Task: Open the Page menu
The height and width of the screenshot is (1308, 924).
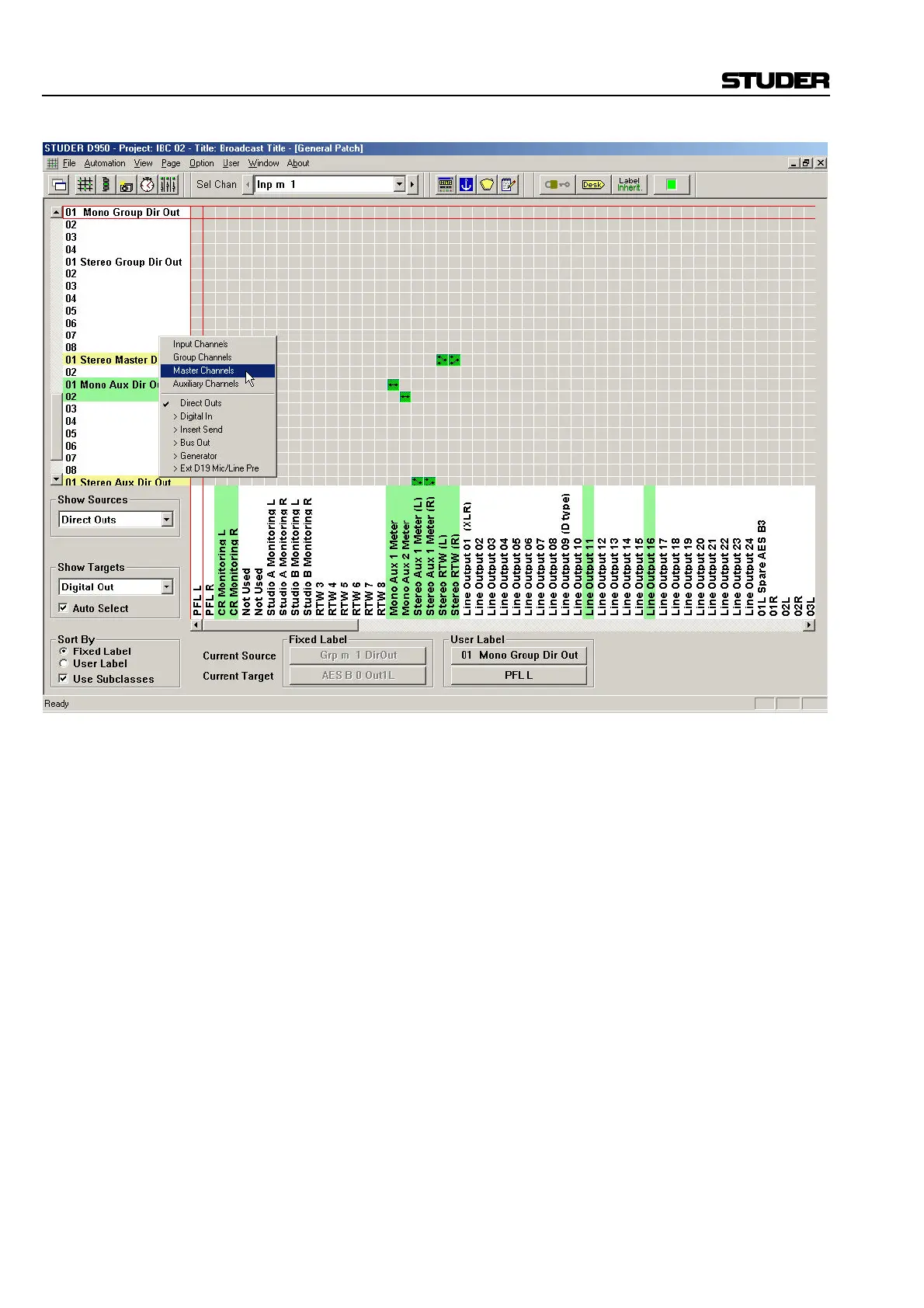Action: (171, 163)
